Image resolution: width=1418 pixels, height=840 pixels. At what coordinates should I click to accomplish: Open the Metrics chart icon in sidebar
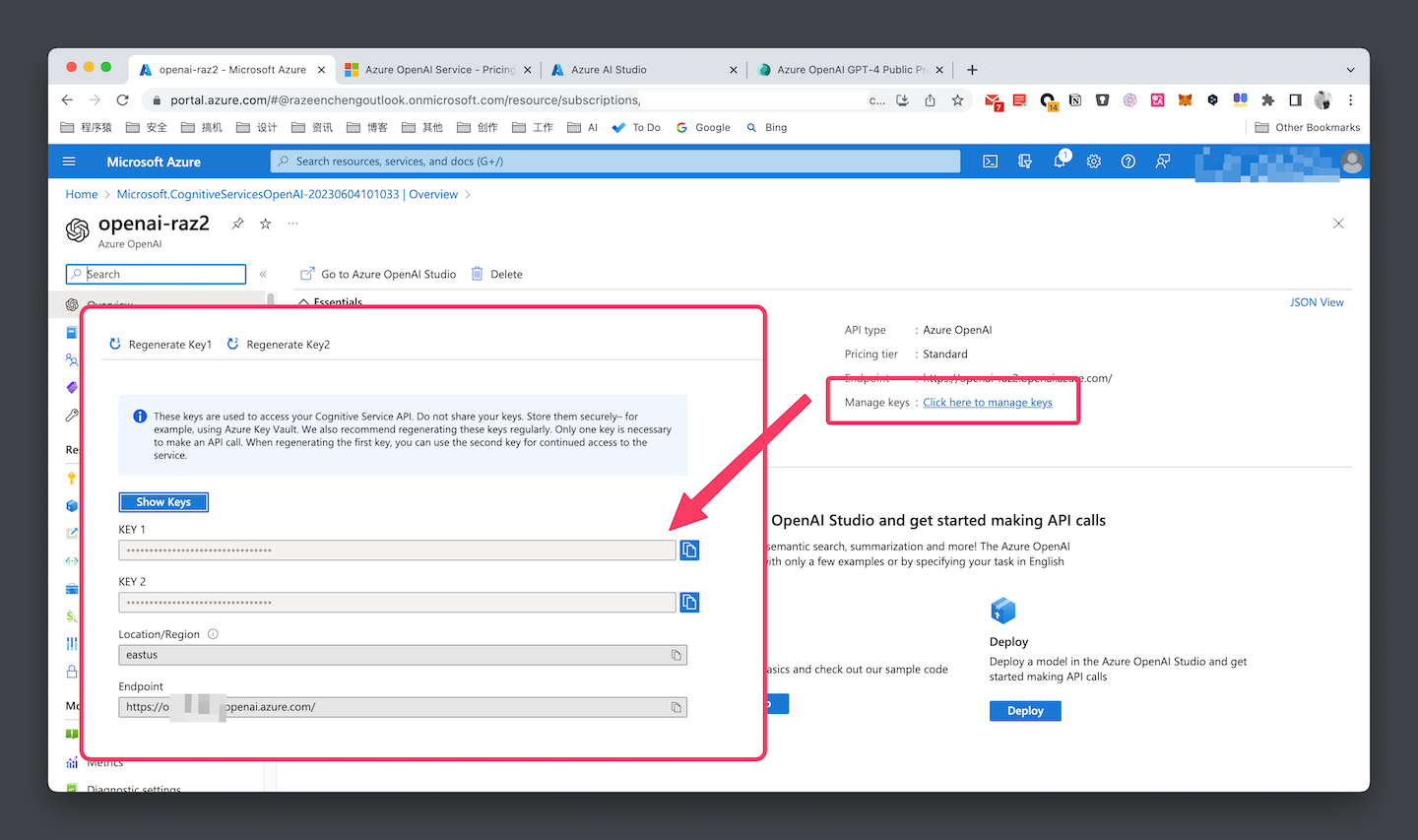pos(71,762)
